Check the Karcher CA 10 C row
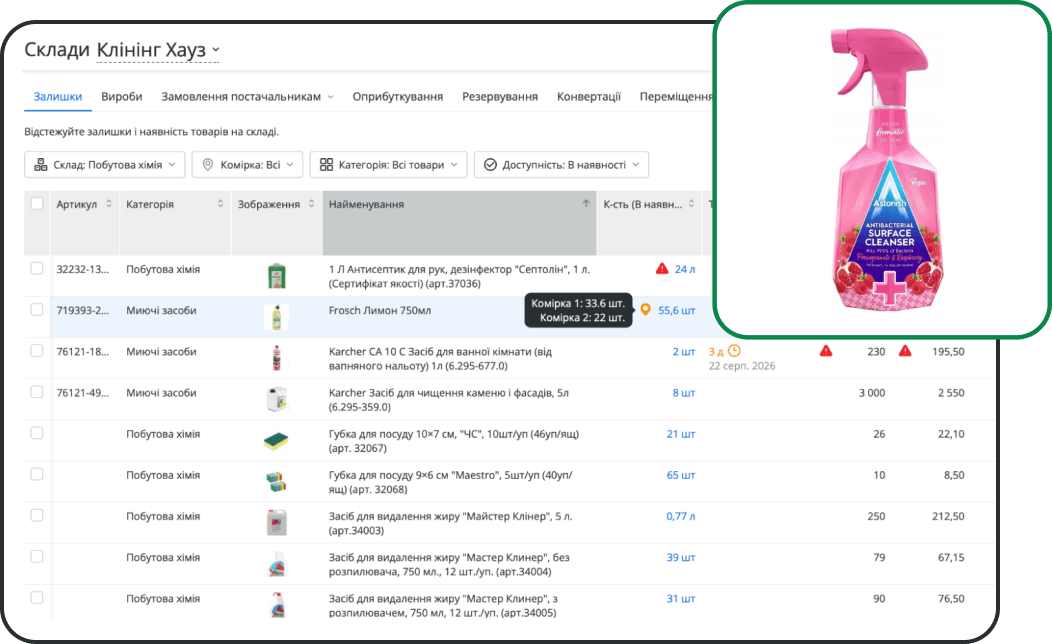This screenshot has height=644, width=1052. point(37,351)
